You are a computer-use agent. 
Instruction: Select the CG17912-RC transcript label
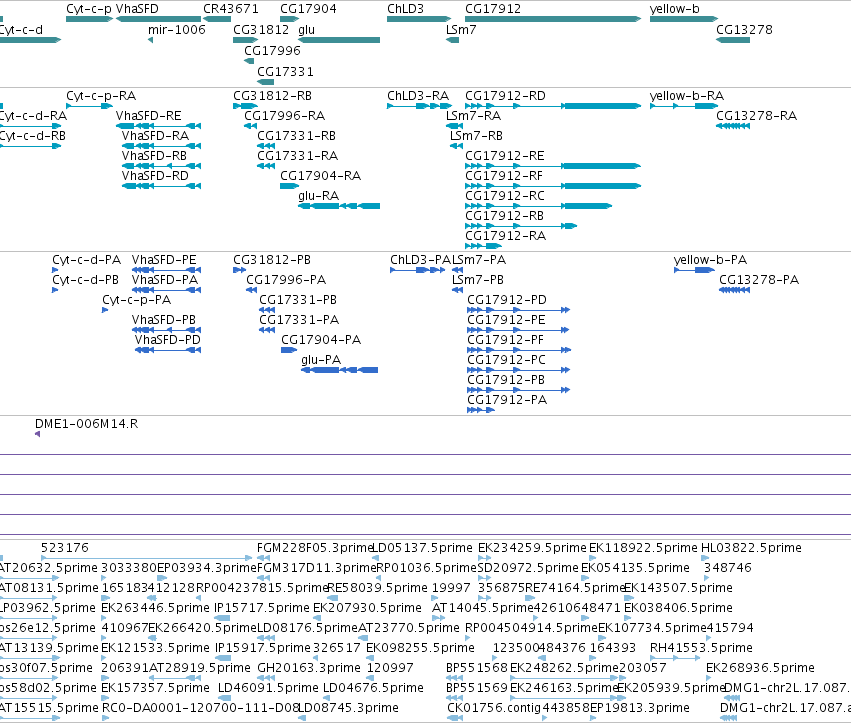(x=505, y=196)
